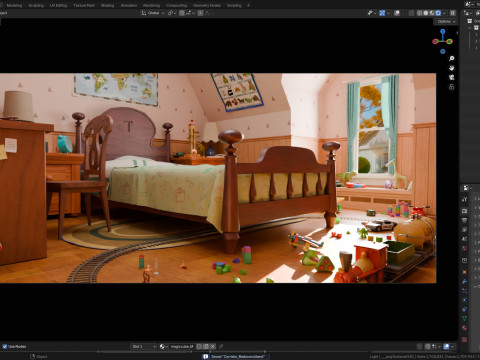Click the red X axis gizmo handle
480x360 pixels.
click(435, 42)
